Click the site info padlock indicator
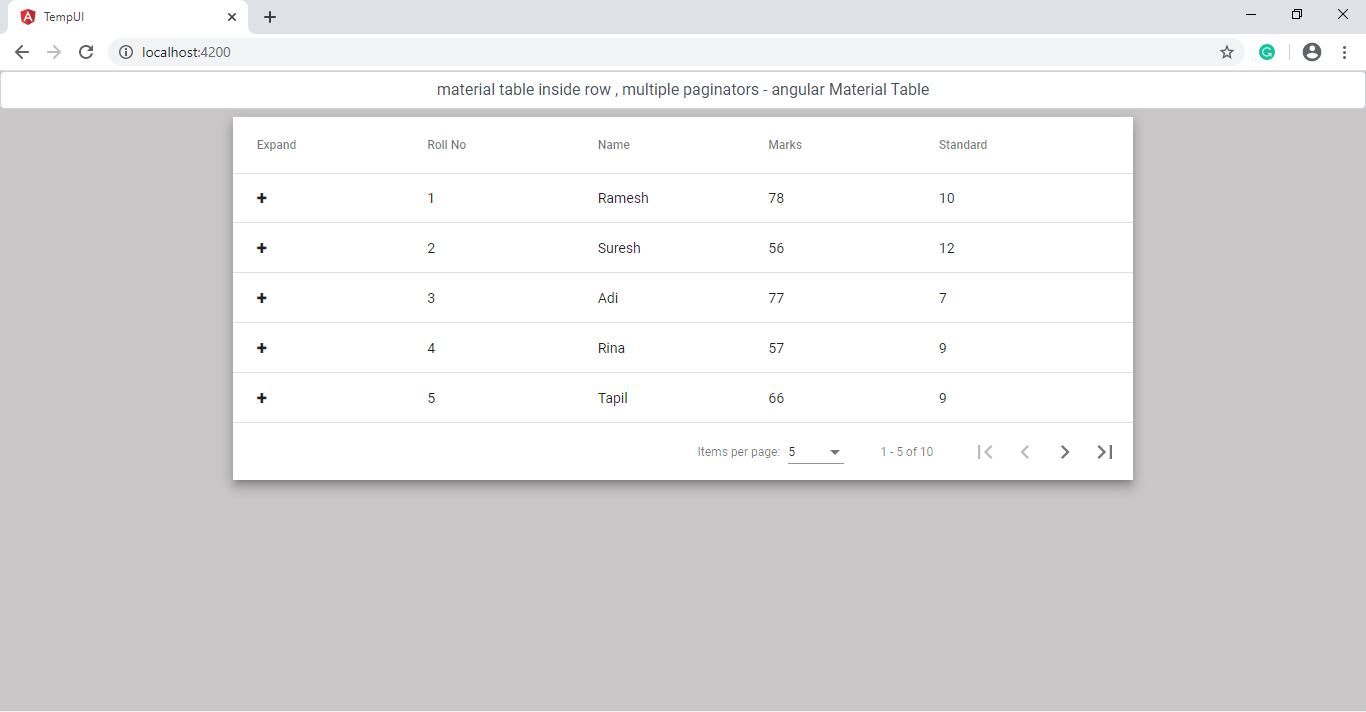Image resolution: width=1366 pixels, height=712 pixels. click(126, 52)
